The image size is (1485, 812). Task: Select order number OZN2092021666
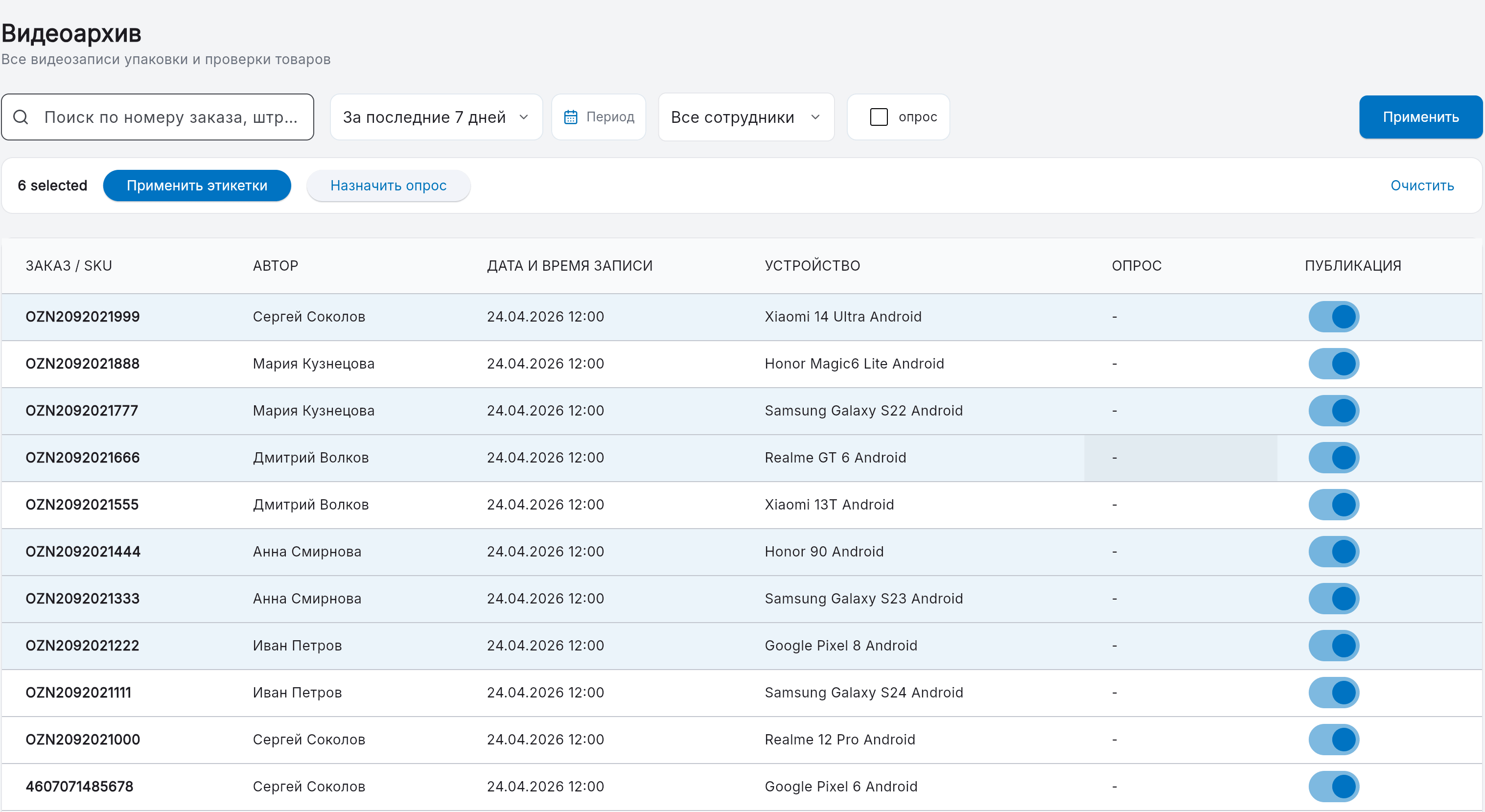pos(82,458)
